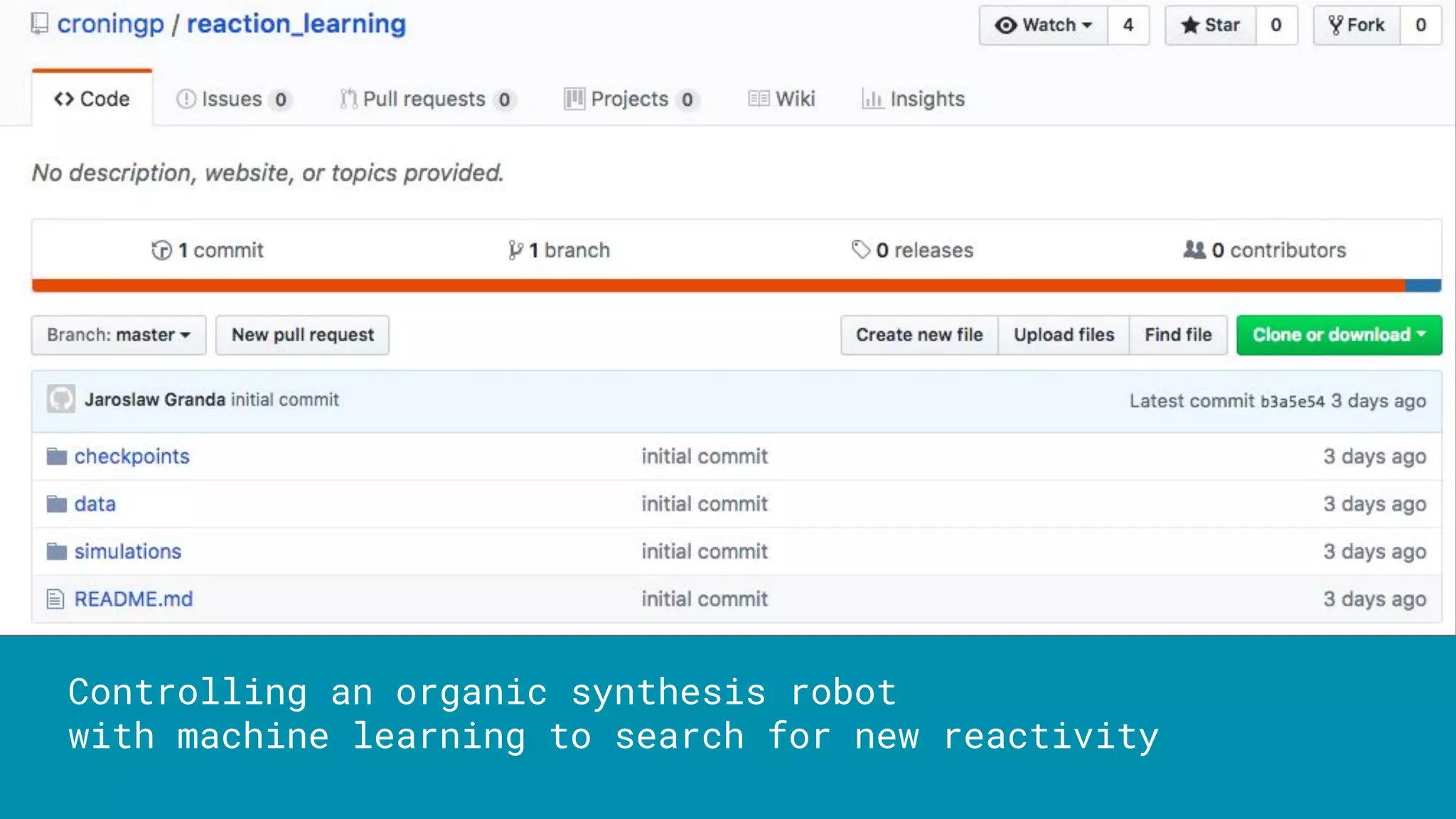Open the Watch dropdown
1456x819 pixels.
click(1043, 26)
